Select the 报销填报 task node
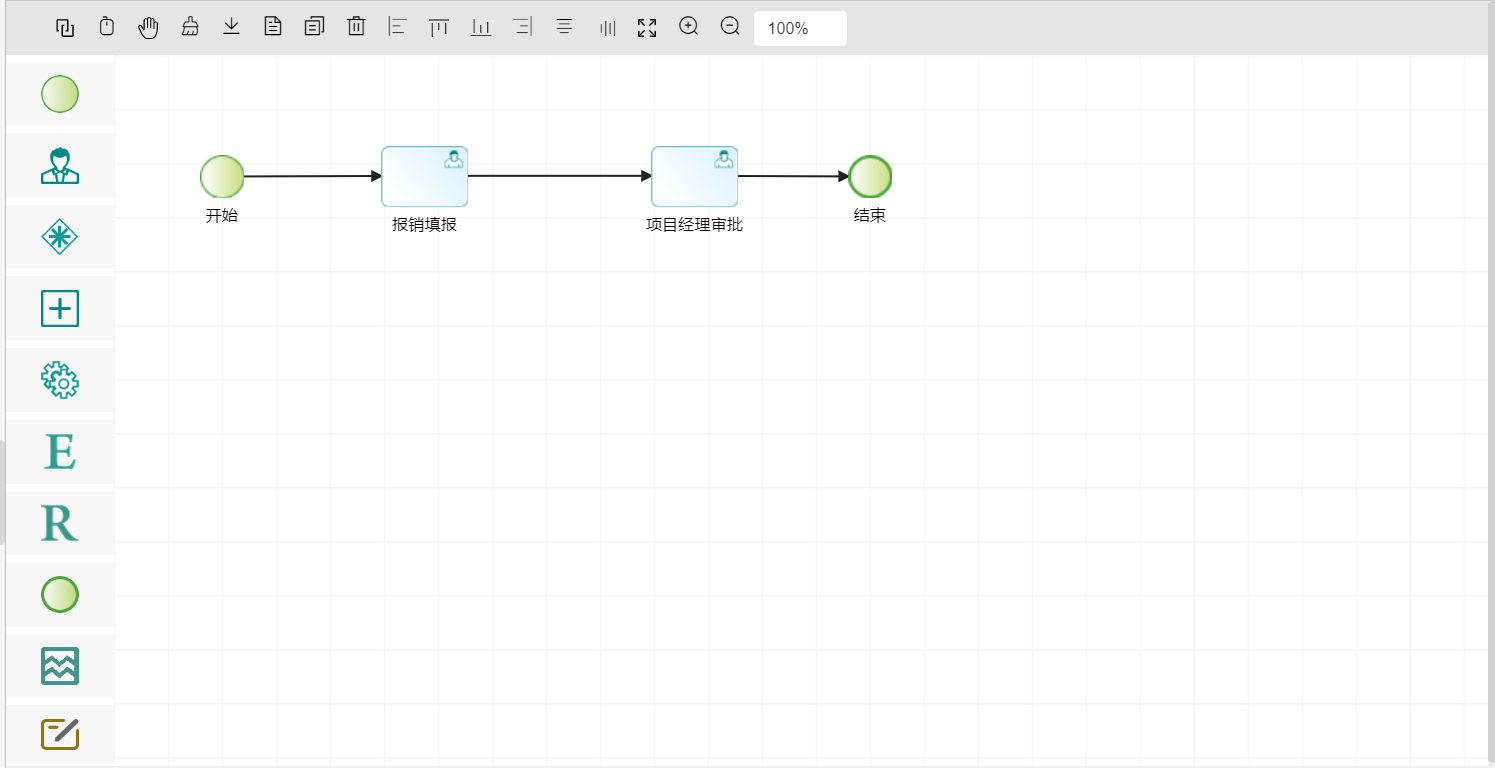This screenshot has height=768, width=1495. point(424,177)
